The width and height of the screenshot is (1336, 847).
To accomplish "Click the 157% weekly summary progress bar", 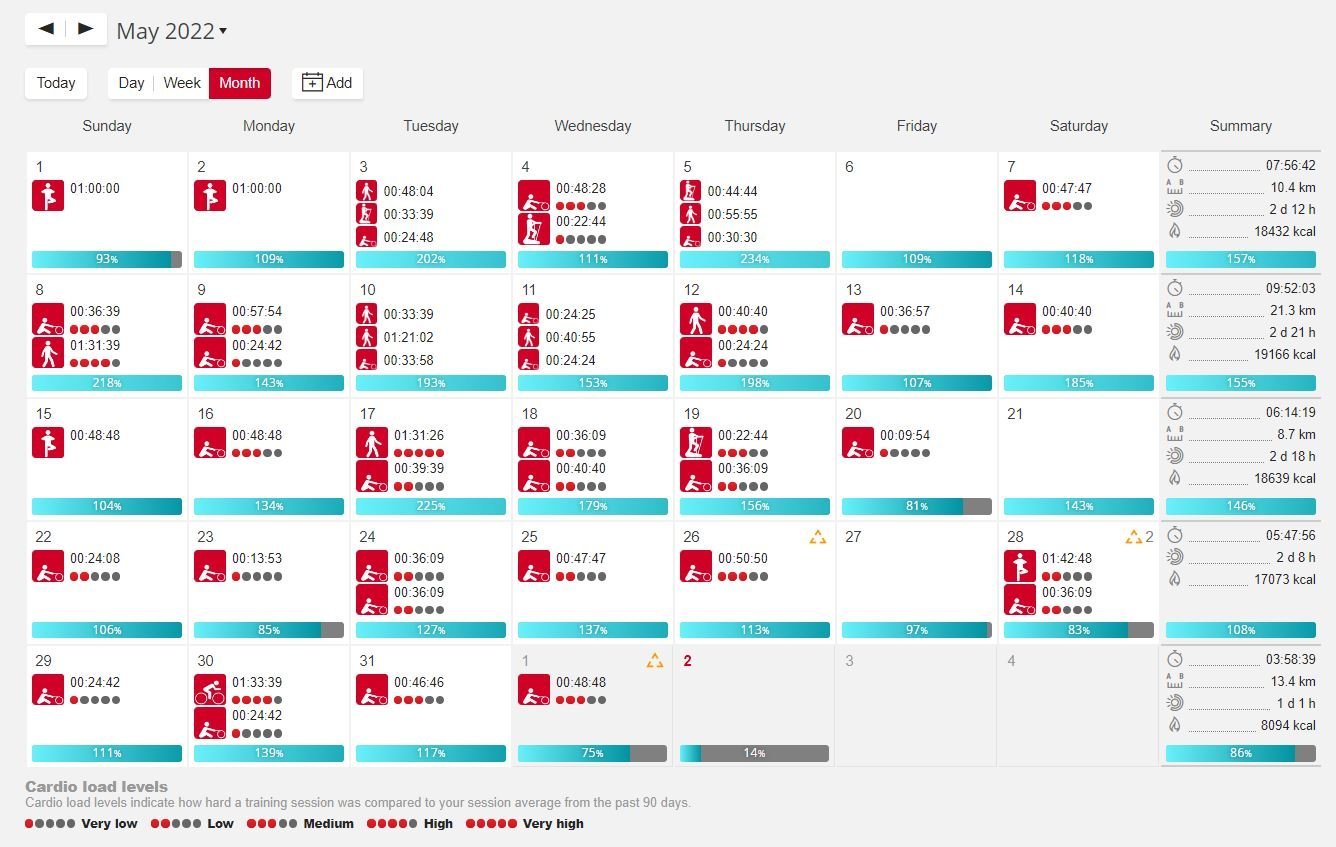I will tap(1240, 259).
